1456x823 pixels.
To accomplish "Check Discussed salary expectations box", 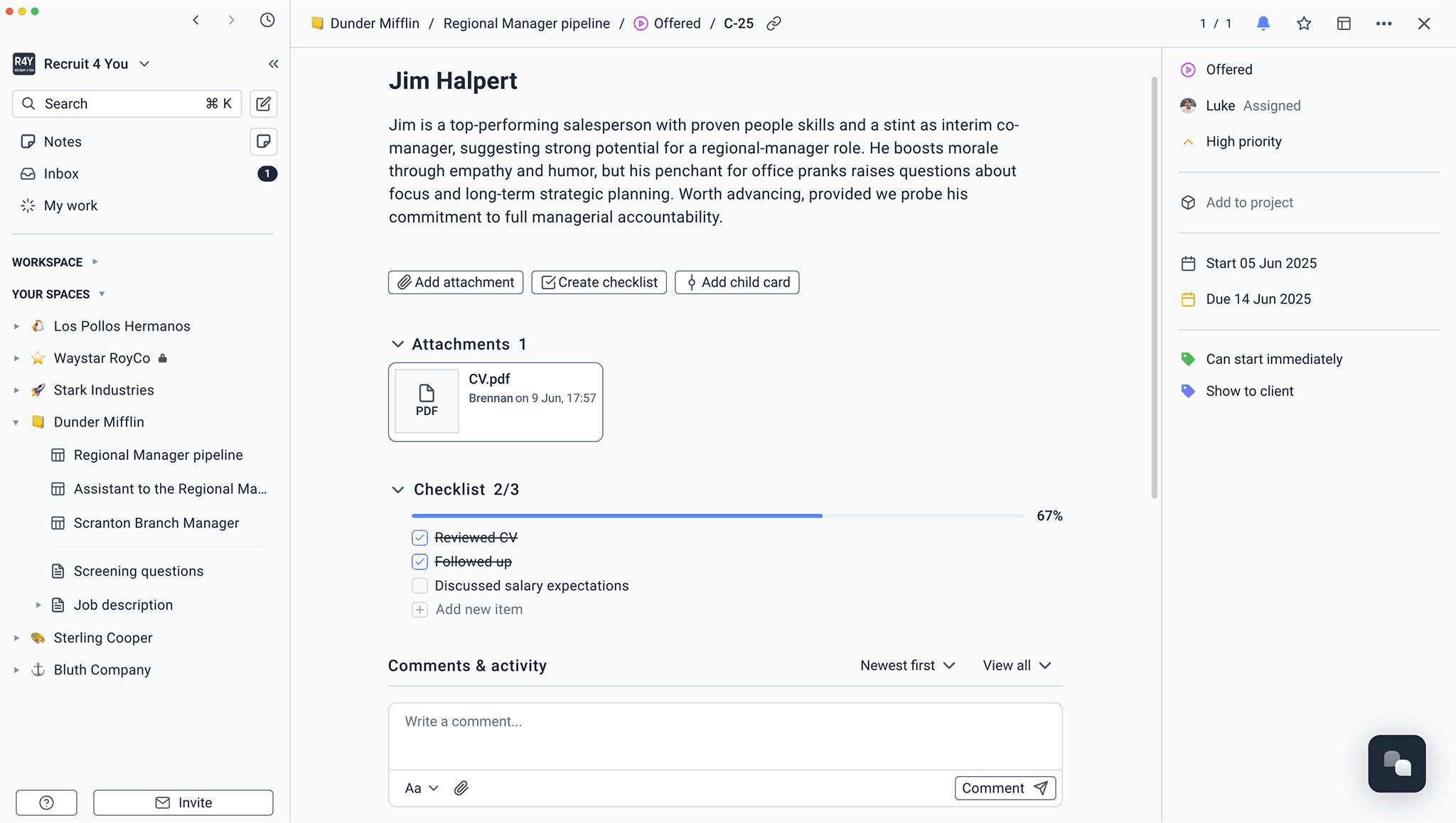I will [420, 586].
